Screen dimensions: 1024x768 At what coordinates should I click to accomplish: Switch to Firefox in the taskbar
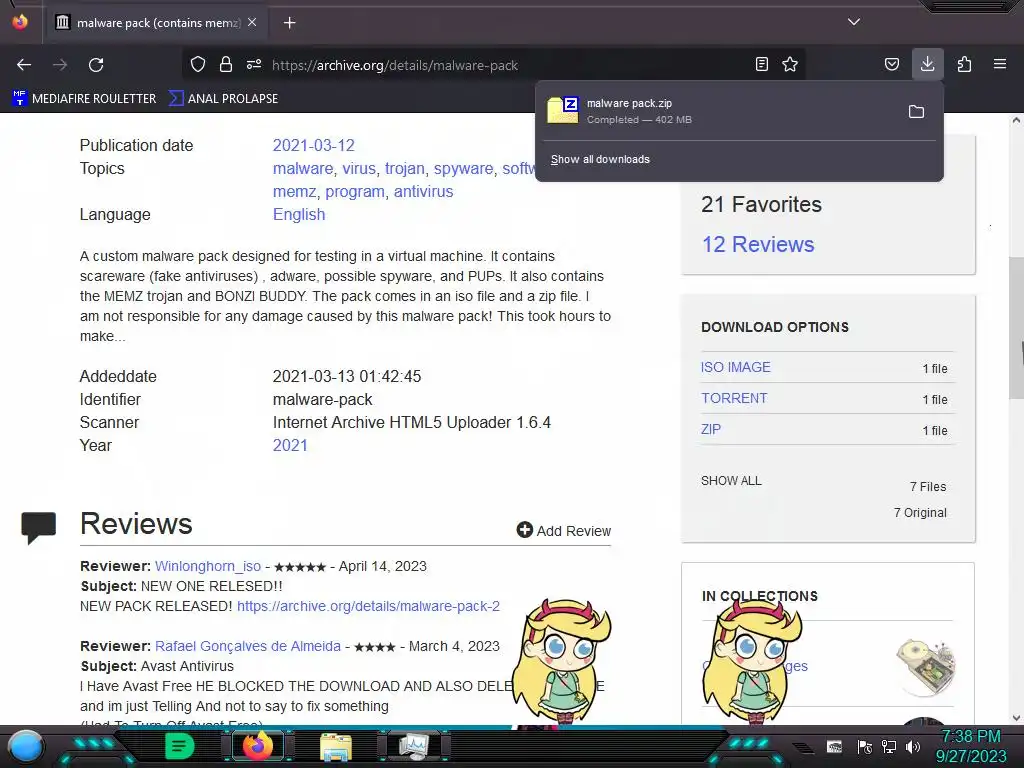click(257, 746)
